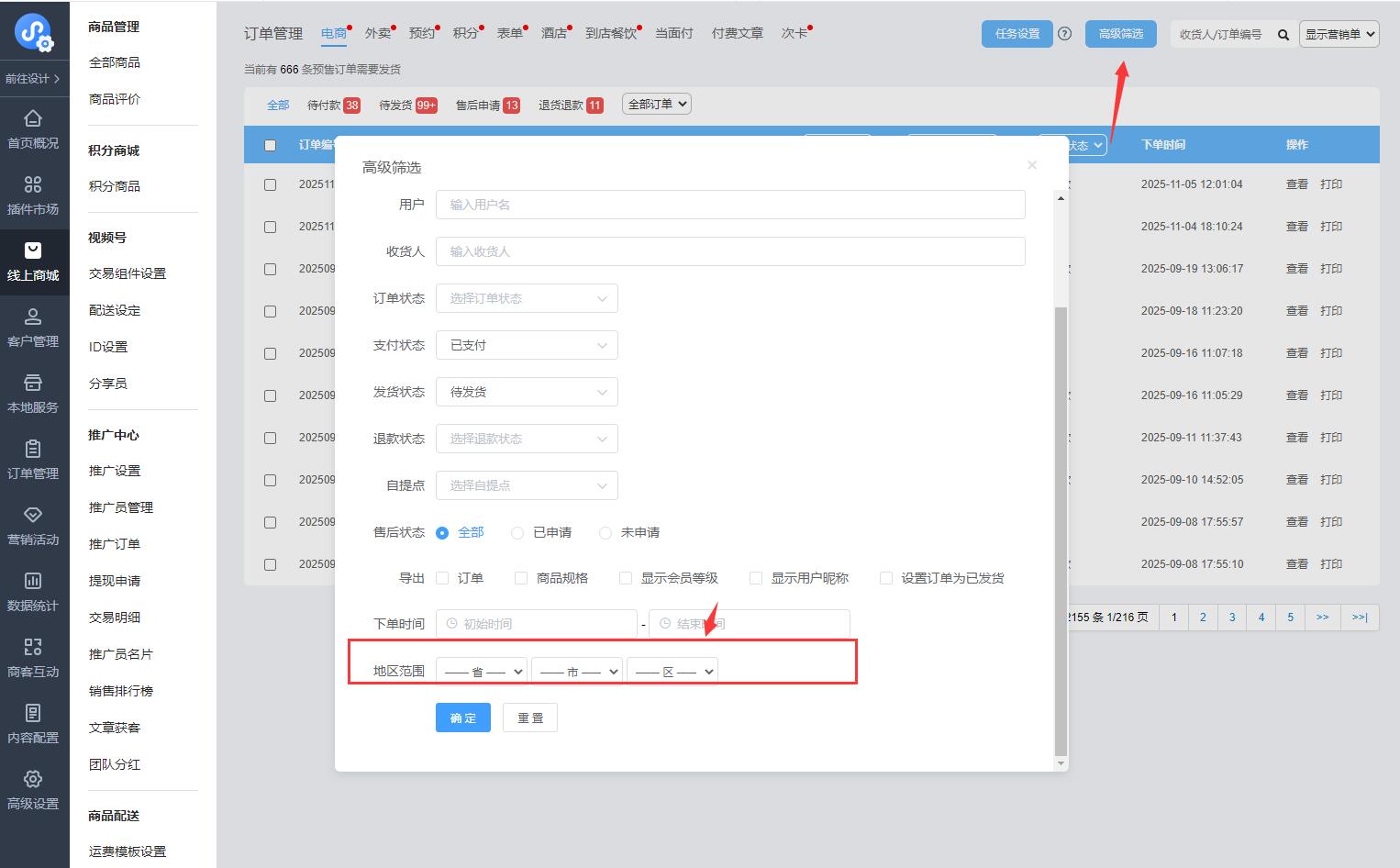The image size is (1400, 868).
Task: Switch to the 待发货 orders tab
Action: [395, 106]
